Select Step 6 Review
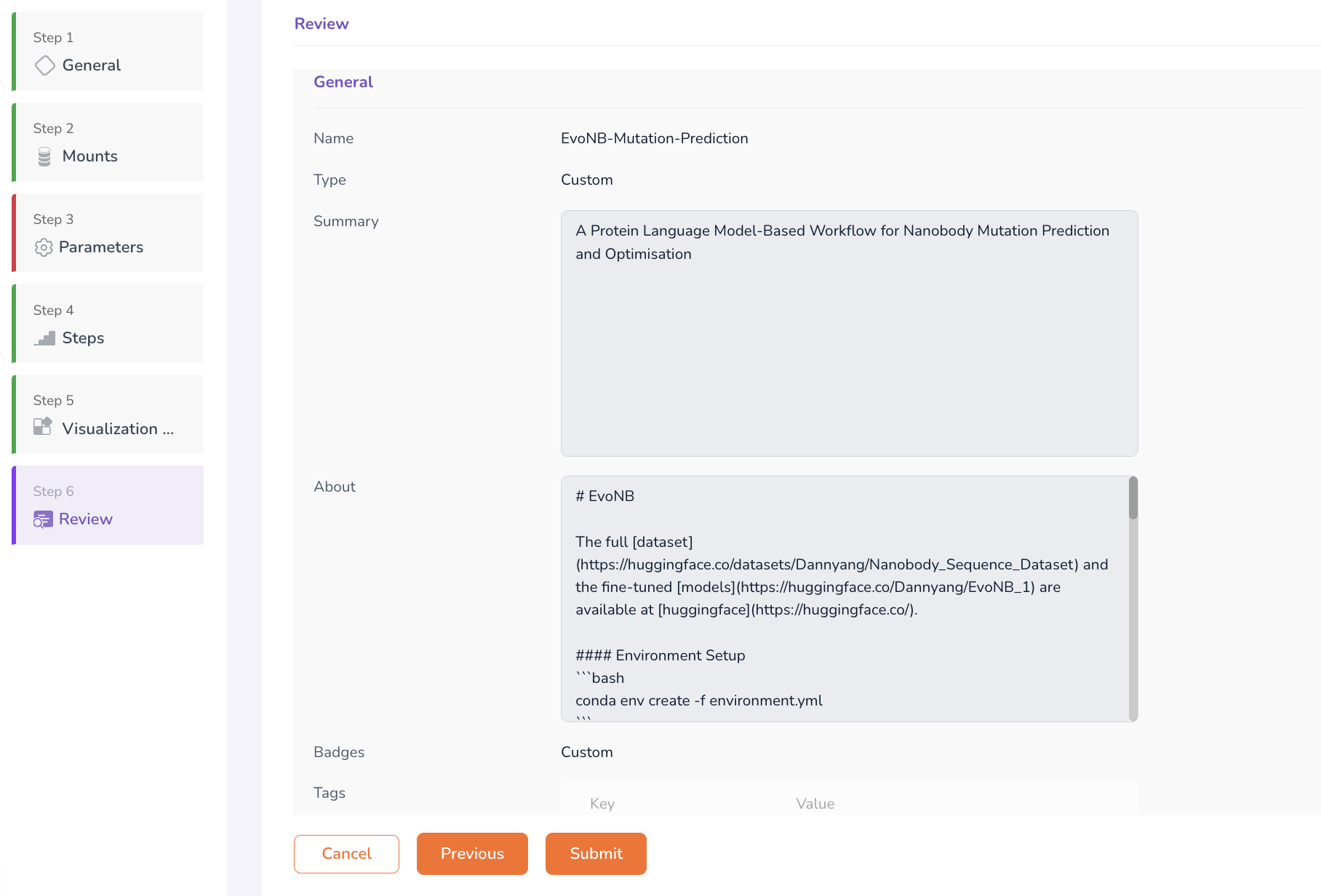1321x896 pixels. [x=109, y=505]
